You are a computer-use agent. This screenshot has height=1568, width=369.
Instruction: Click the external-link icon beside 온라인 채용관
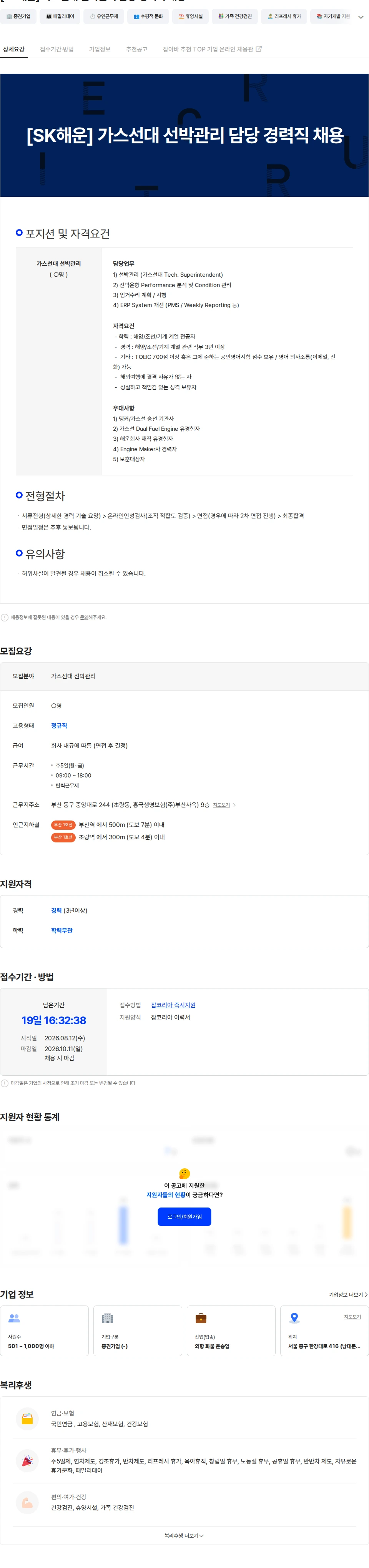point(259,49)
